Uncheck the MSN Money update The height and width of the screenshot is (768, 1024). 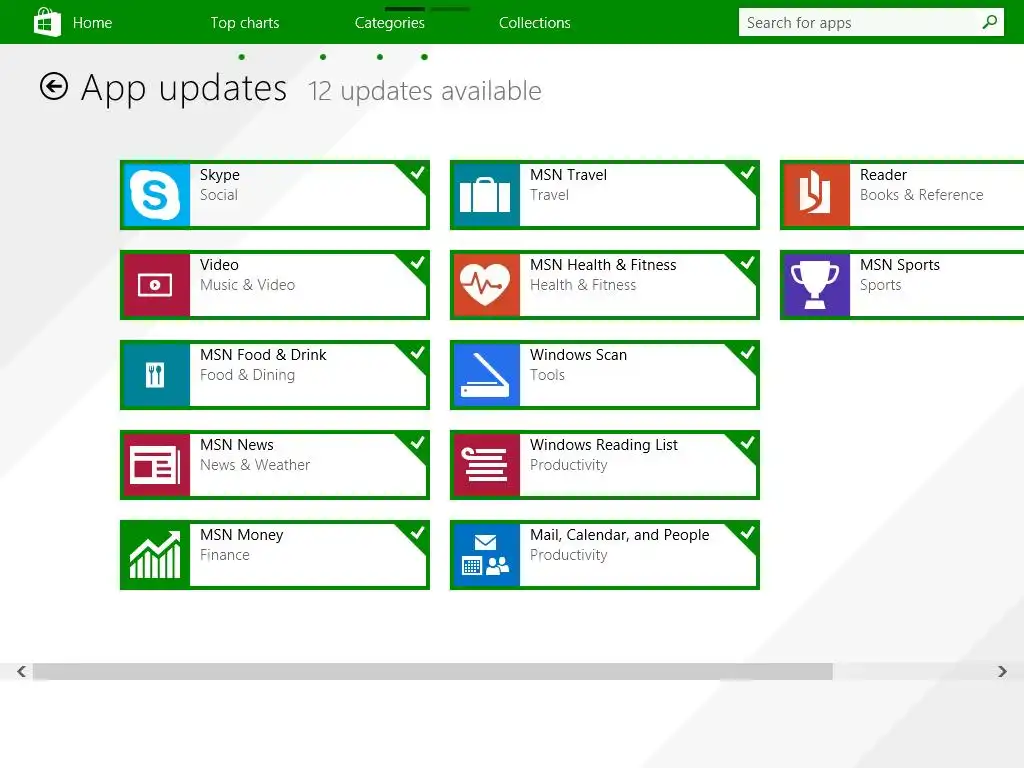click(417, 533)
